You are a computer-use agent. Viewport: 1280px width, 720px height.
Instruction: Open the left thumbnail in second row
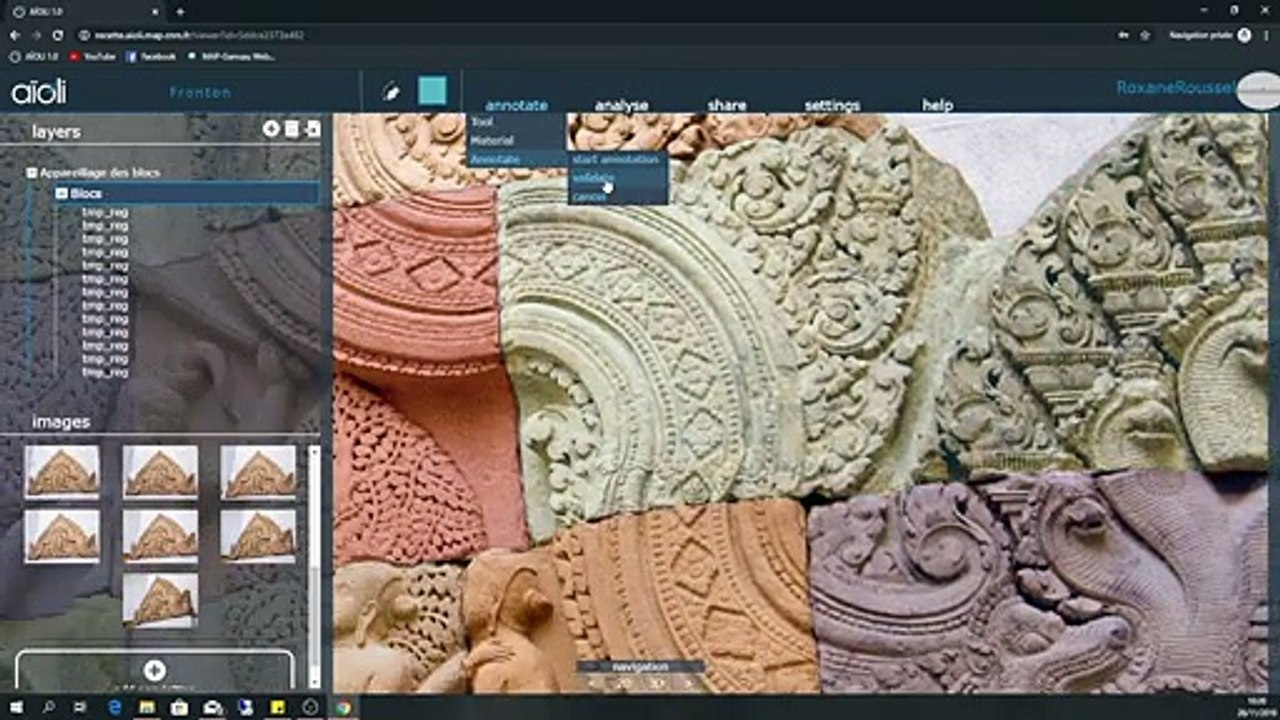tap(62, 536)
